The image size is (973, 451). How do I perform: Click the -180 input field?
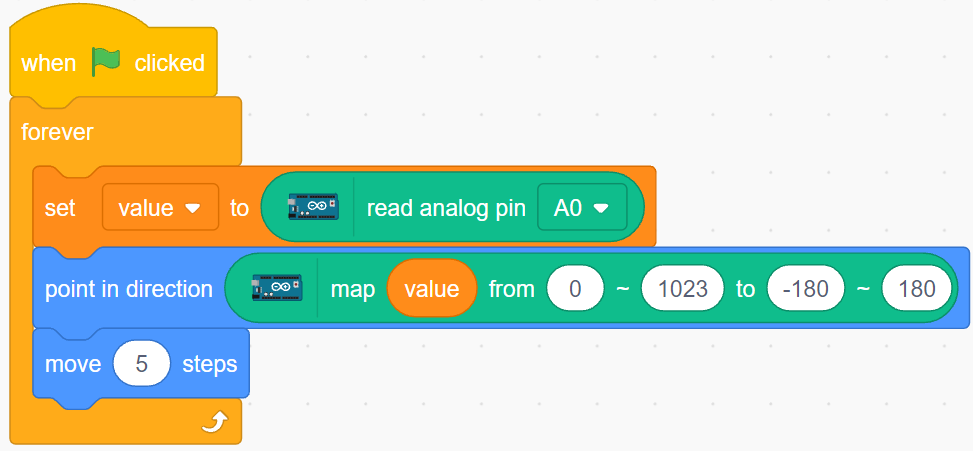pos(805,288)
